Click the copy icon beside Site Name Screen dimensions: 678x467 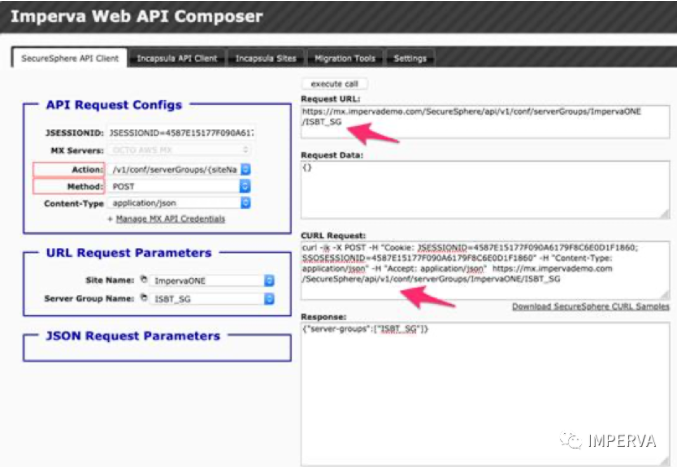[145, 281]
